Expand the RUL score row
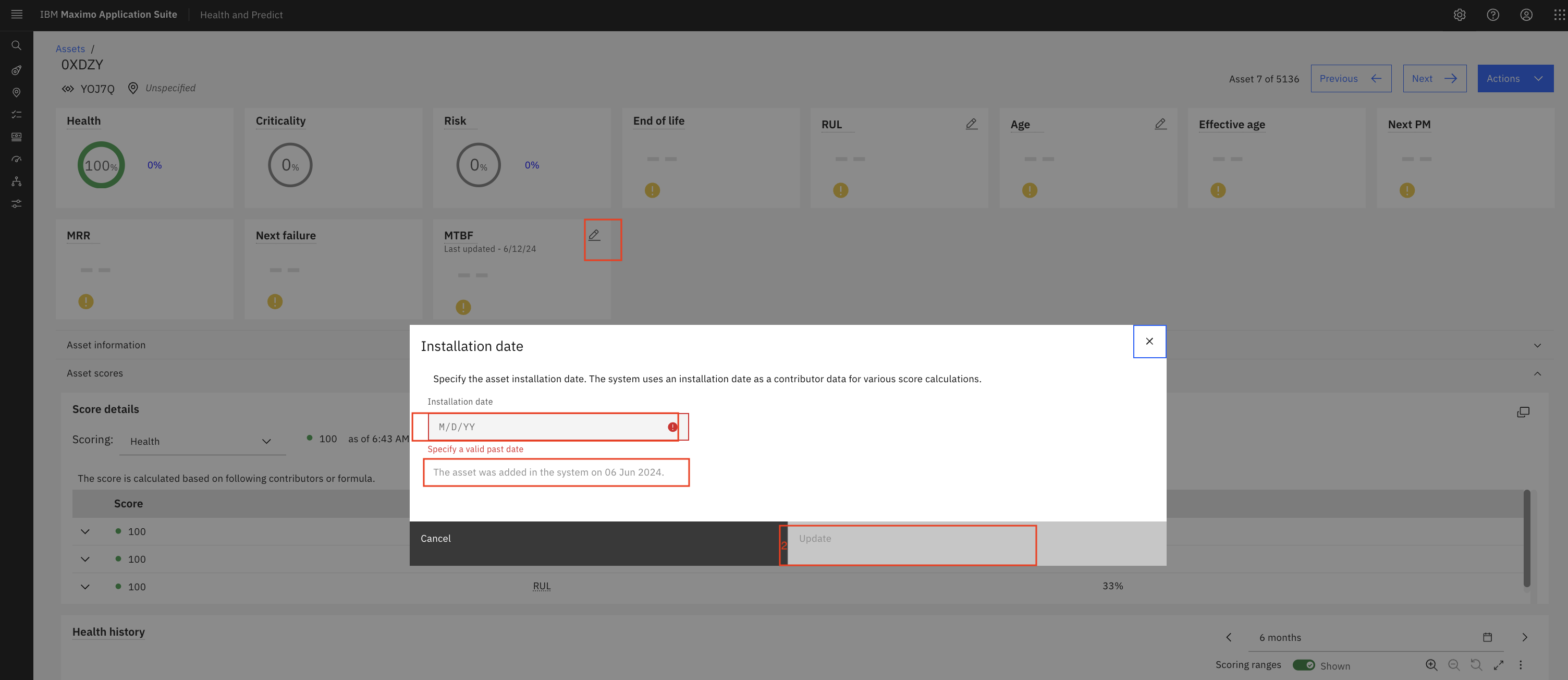Image resolution: width=1568 pixels, height=680 pixels. point(85,586)
